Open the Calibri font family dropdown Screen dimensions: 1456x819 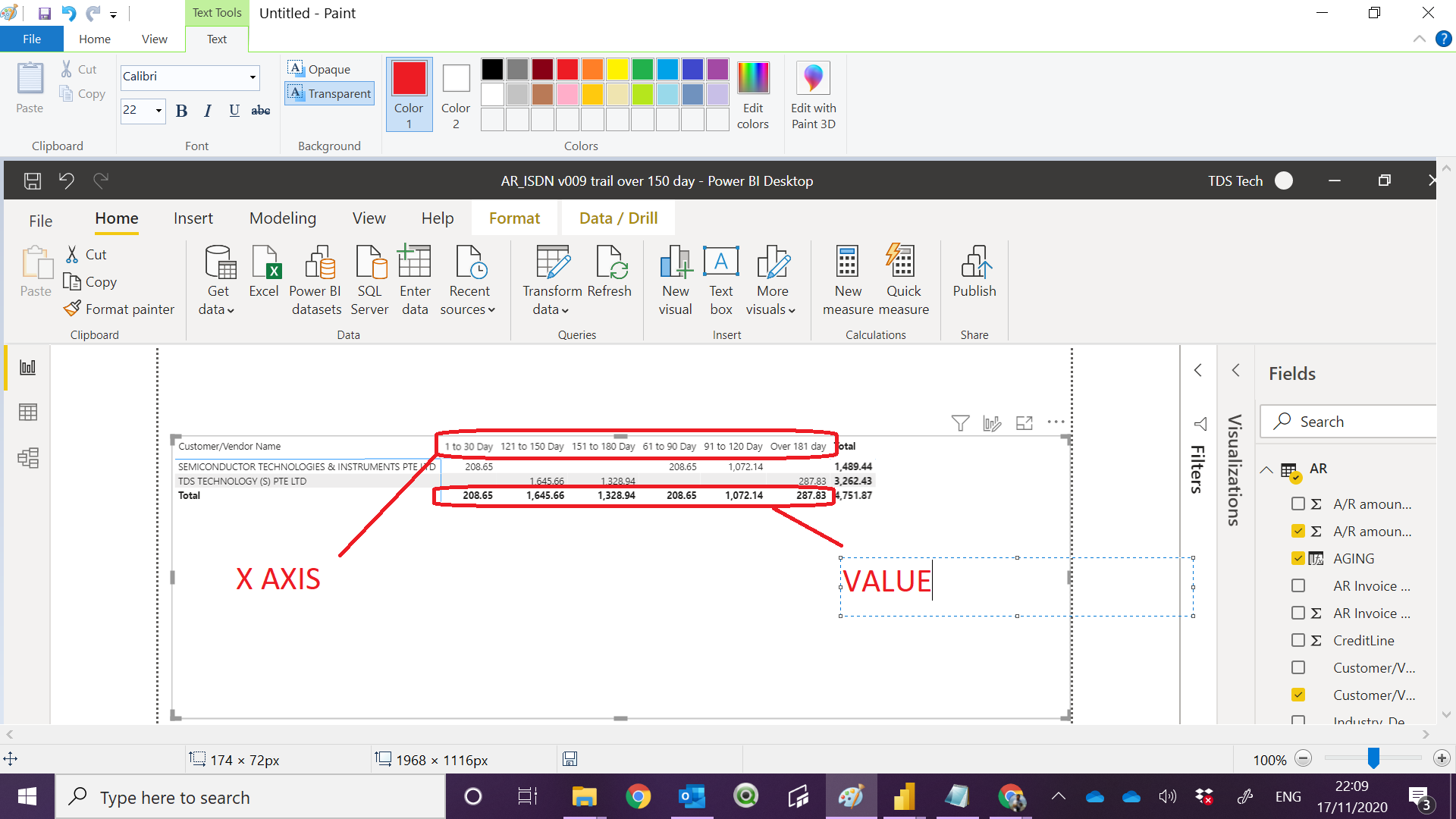coord(253,77)
